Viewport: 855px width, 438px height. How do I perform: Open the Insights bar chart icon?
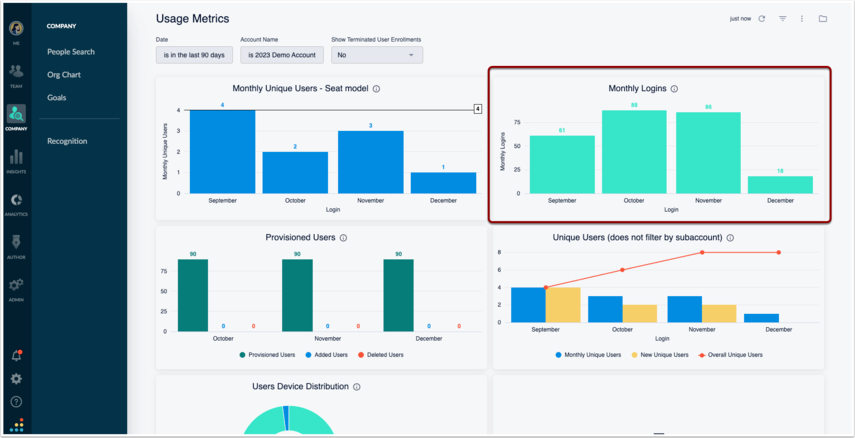pyautogui.click(x=16, y=157)
